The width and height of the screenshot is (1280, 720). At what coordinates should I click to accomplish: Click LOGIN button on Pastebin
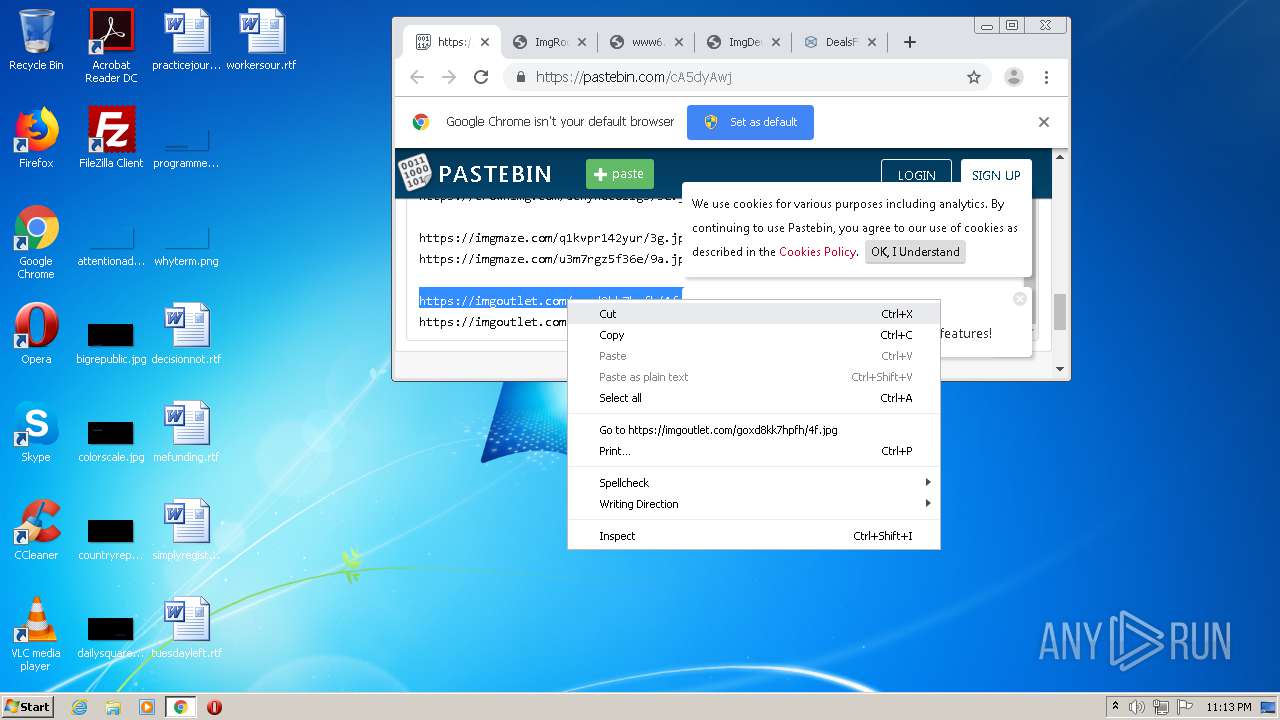point(916,175)
